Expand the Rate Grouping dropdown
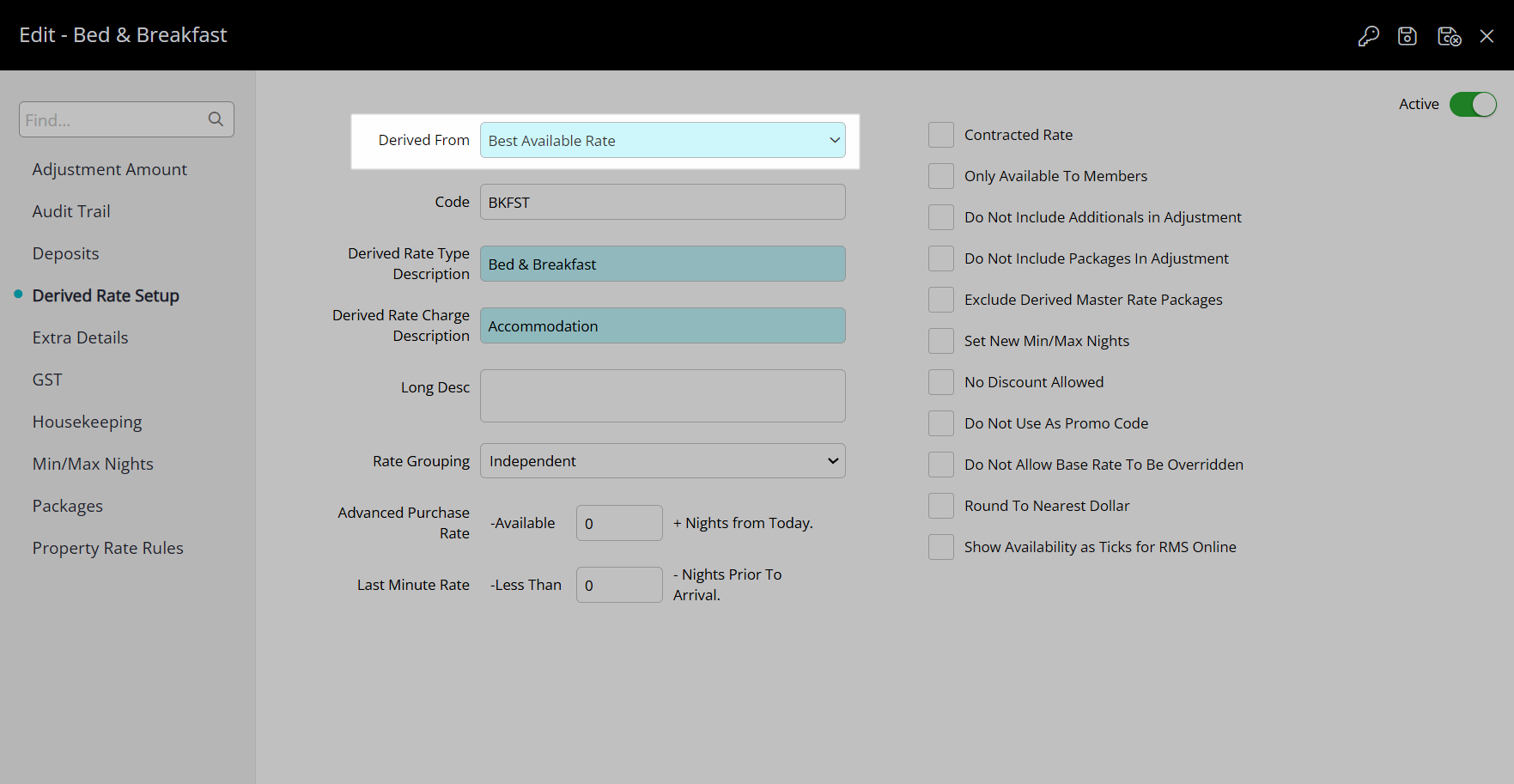Viewport: 1514px width, 784px height. coord(662,461)
